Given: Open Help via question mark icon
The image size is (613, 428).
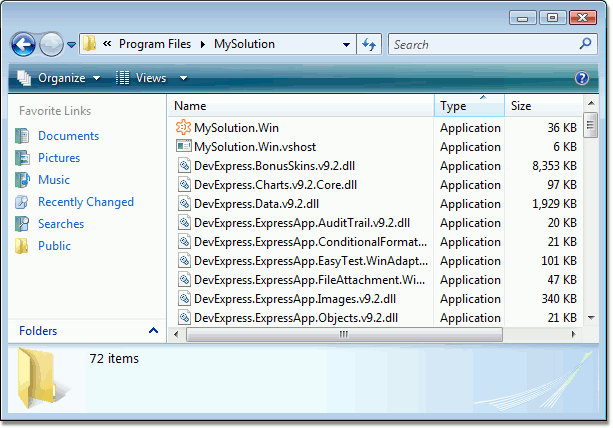Looking at the screenshot, I should (x=582, y=78).
